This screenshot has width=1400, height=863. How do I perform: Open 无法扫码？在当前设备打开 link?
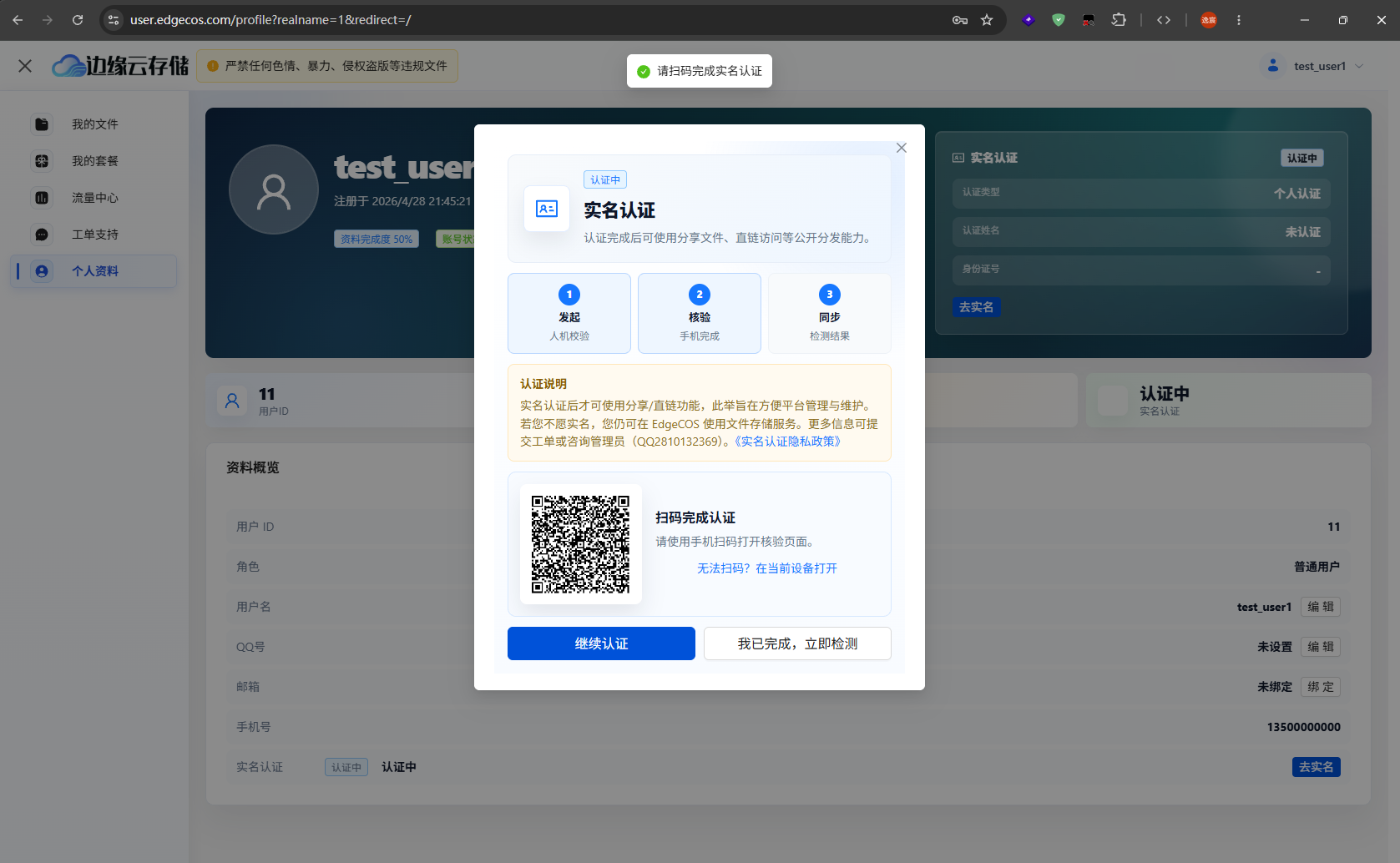[767, 568]
